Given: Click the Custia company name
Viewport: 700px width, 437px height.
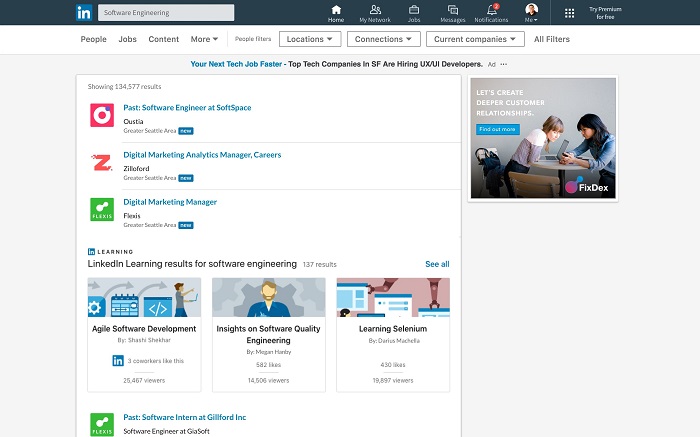Looking at the screenshot, I should [x=133, y=121].
